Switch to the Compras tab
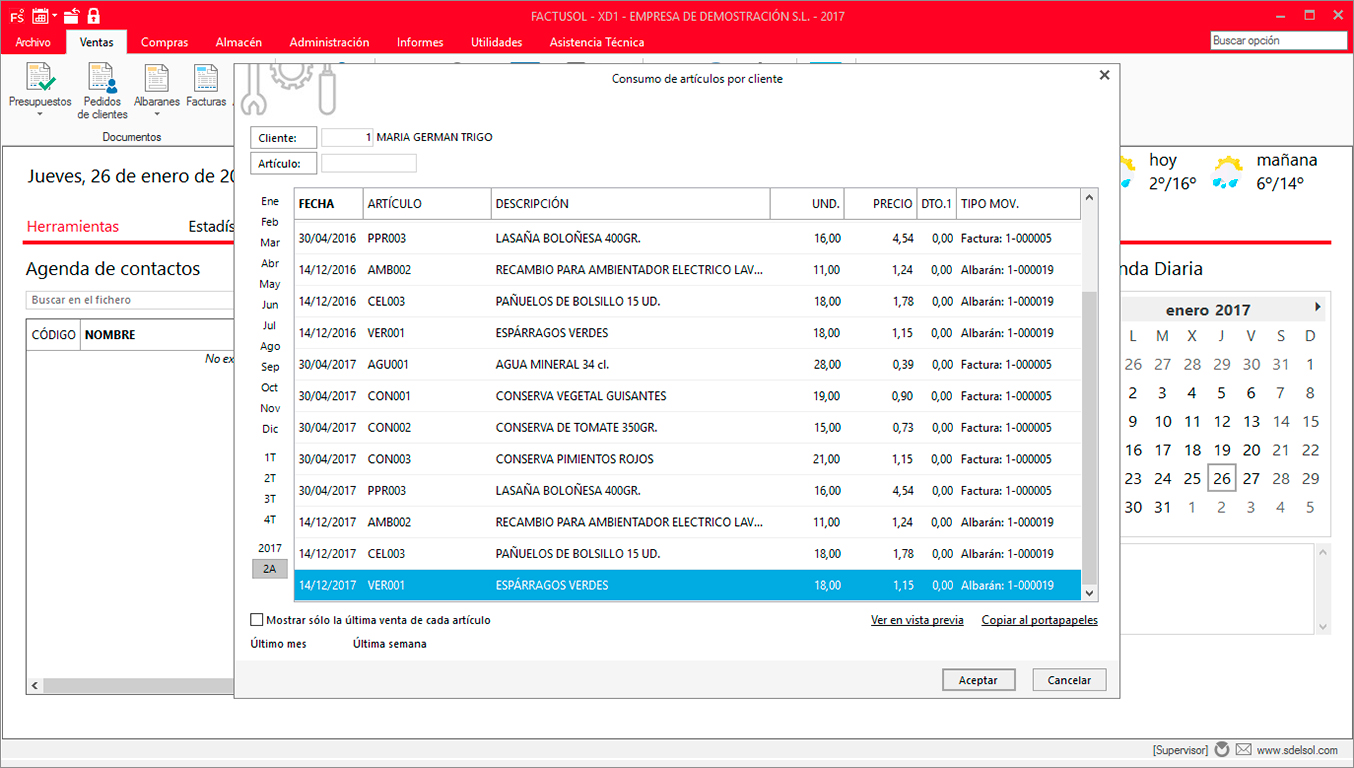 coord(165,42)
